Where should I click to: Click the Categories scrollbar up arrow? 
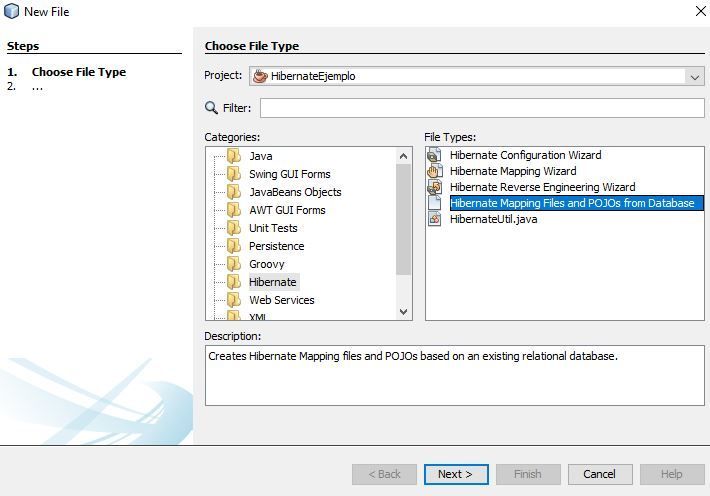pyautogui.click(x=403, y=156)
